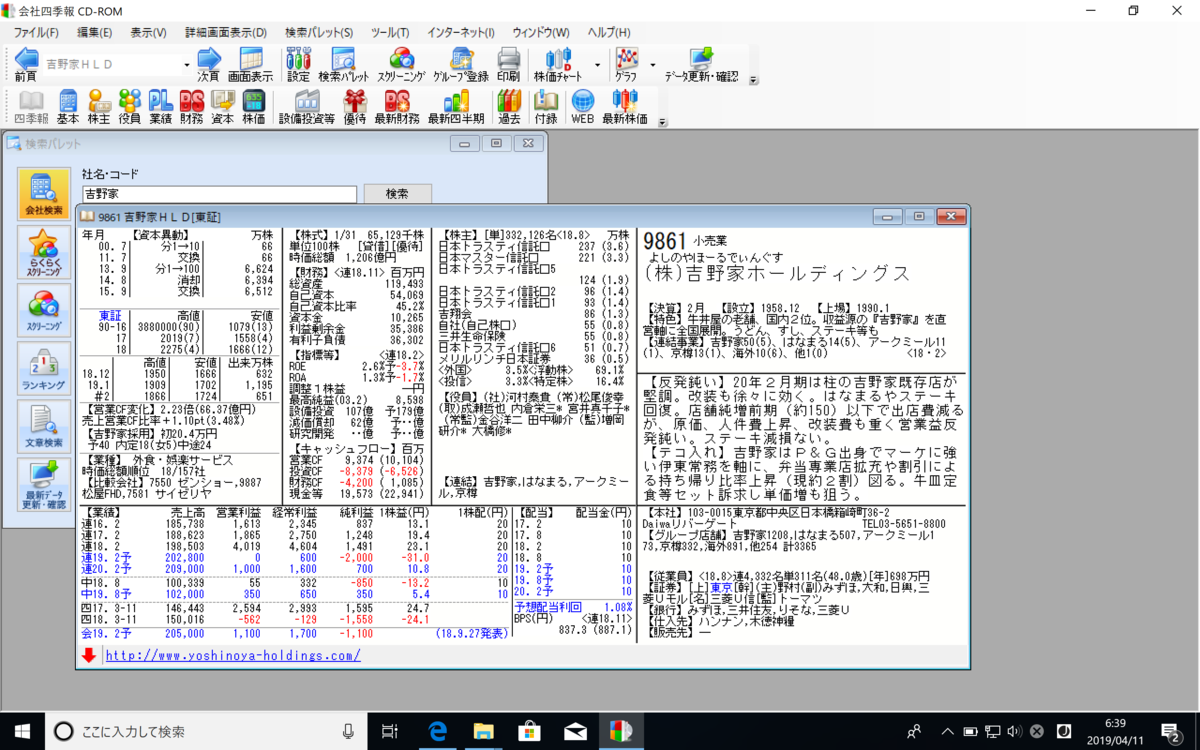This screenshot has height=750, width=1200.
Task: Click the 四季報 book icon
Action: coord(31,107)
